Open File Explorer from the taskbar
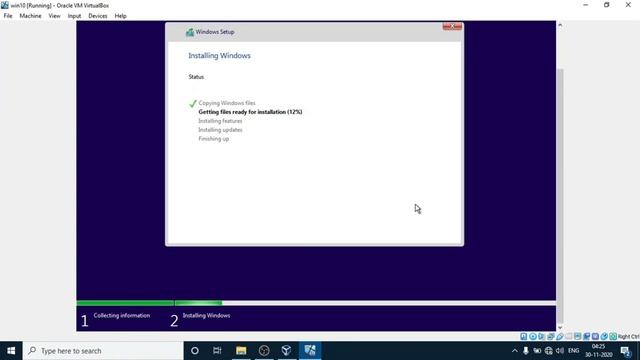This screenshot has width=640, height=360. 241,351
